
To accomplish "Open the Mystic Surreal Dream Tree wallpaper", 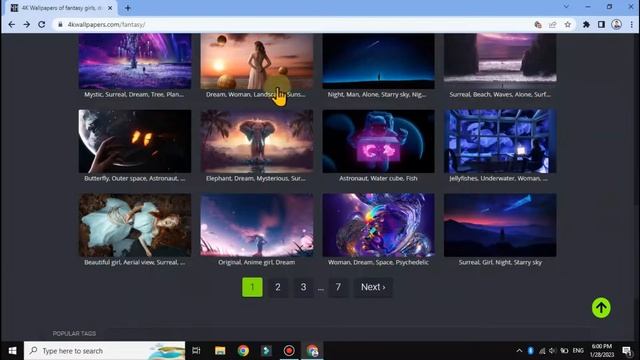I will pyautogui.click(x=135, y=61).
